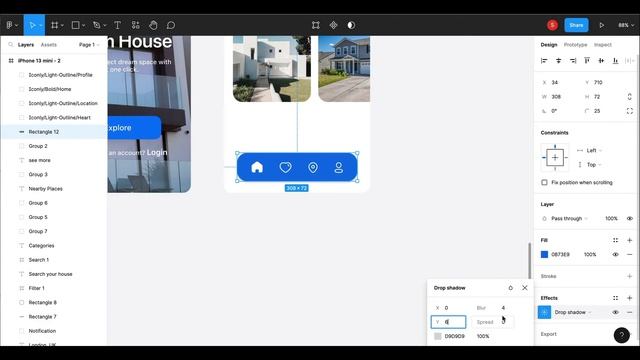Add a new fill with plus
The width and height of the screenshot is (640, 360).
(629, 240)
